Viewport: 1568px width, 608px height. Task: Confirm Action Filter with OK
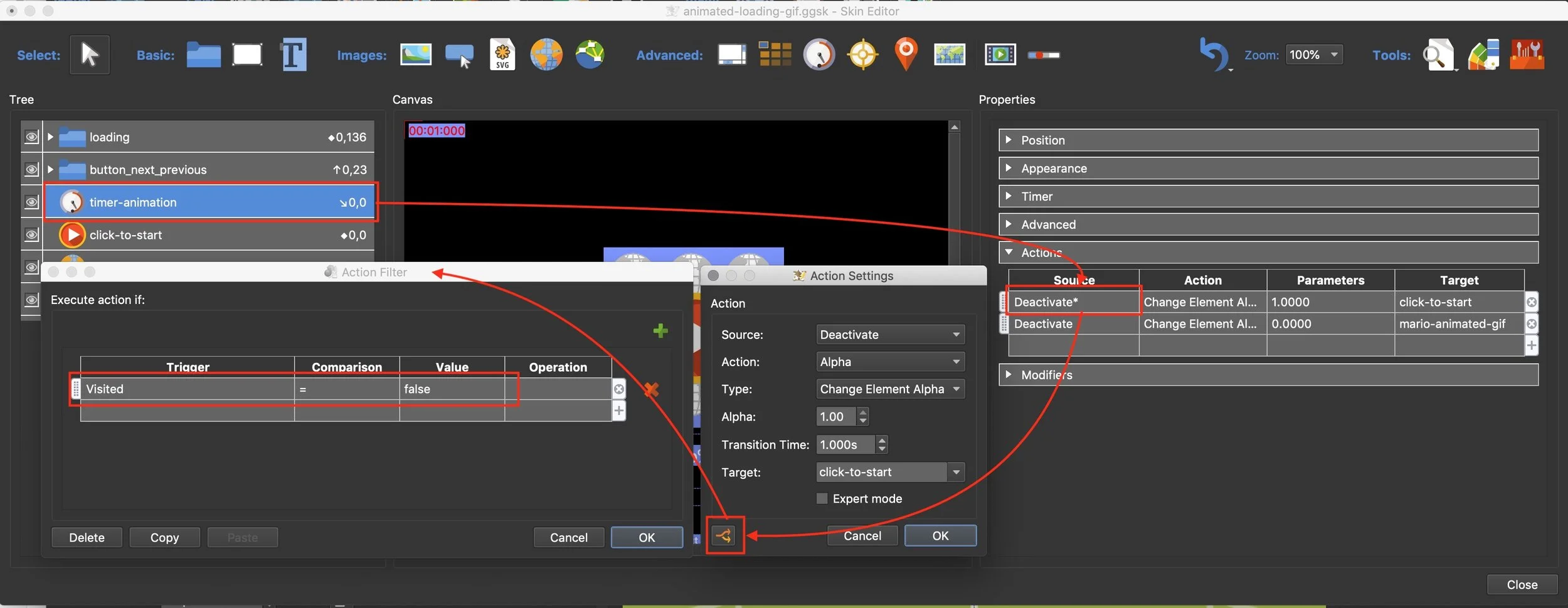pos(647,537)
